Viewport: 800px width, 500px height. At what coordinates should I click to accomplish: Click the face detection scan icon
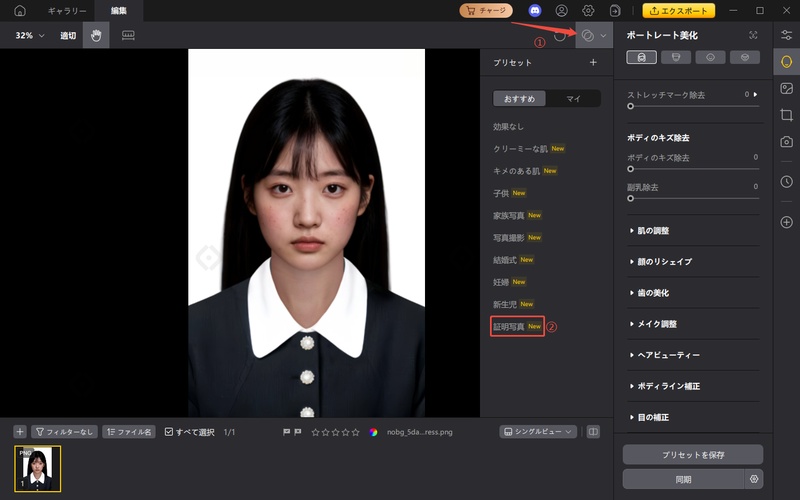pos(753,35)
